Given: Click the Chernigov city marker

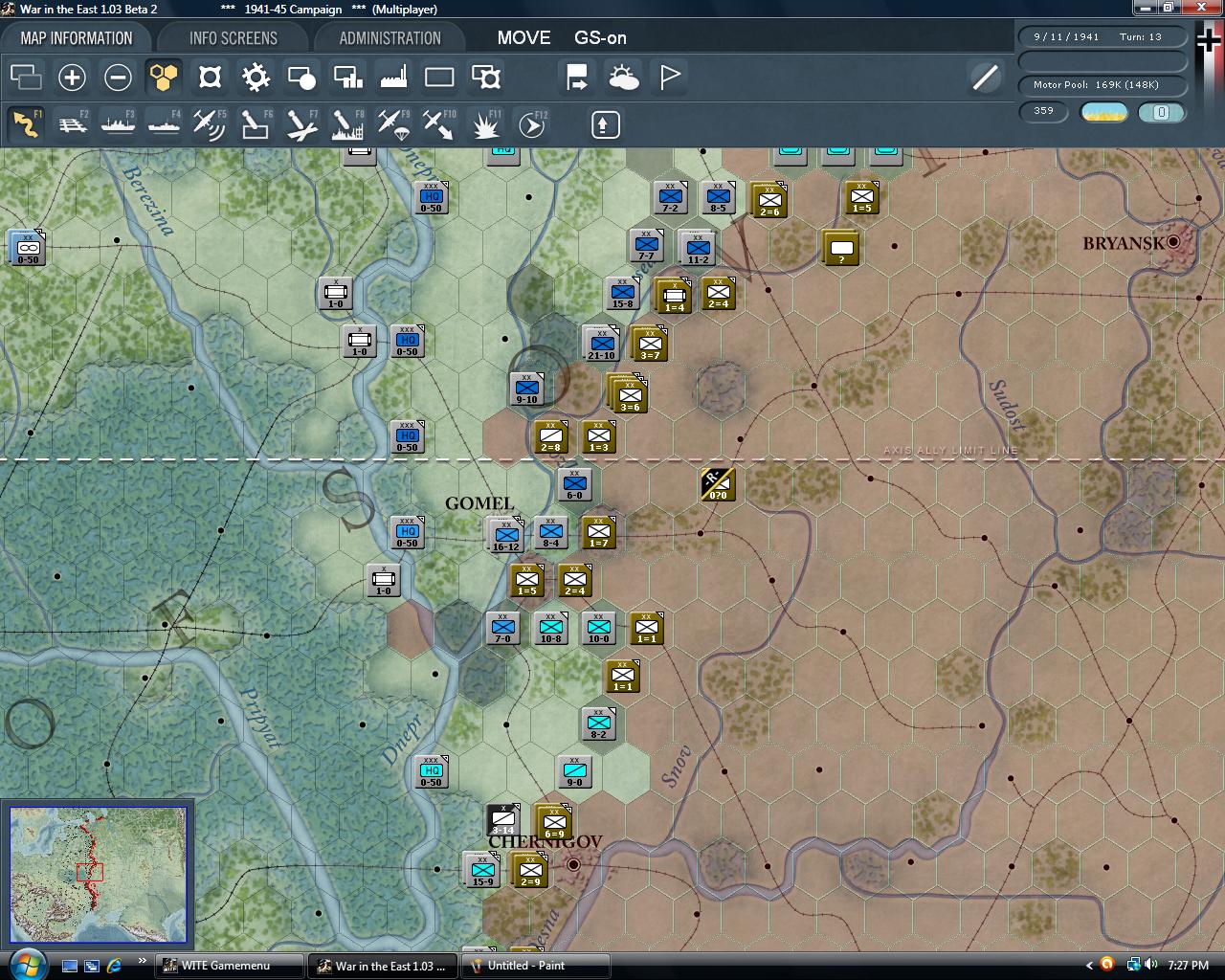Looking at the screenshot, I should pyautogui.click(x=573, y=864).
